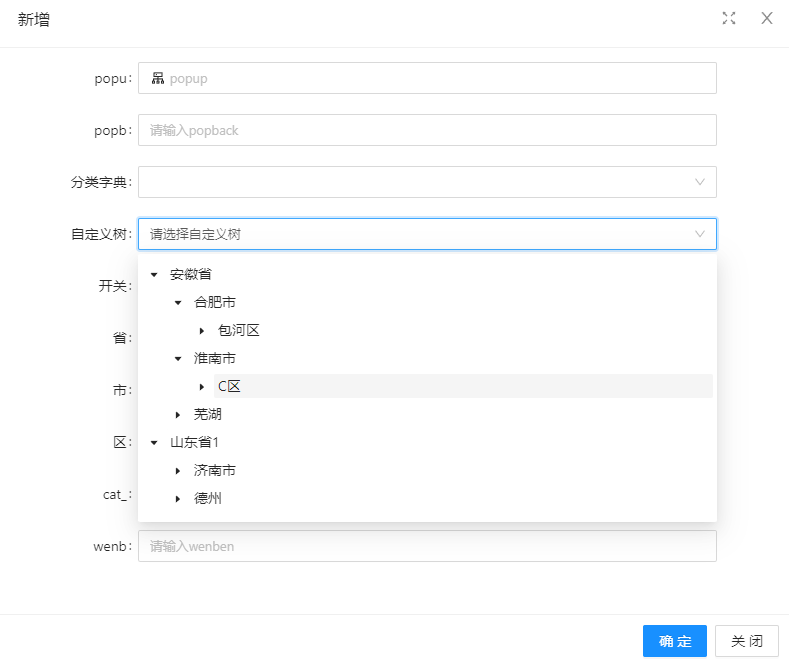Collapse the 安徽省 tree node arrow
This screenshot has height=662, width=789.
coord(154,275)
